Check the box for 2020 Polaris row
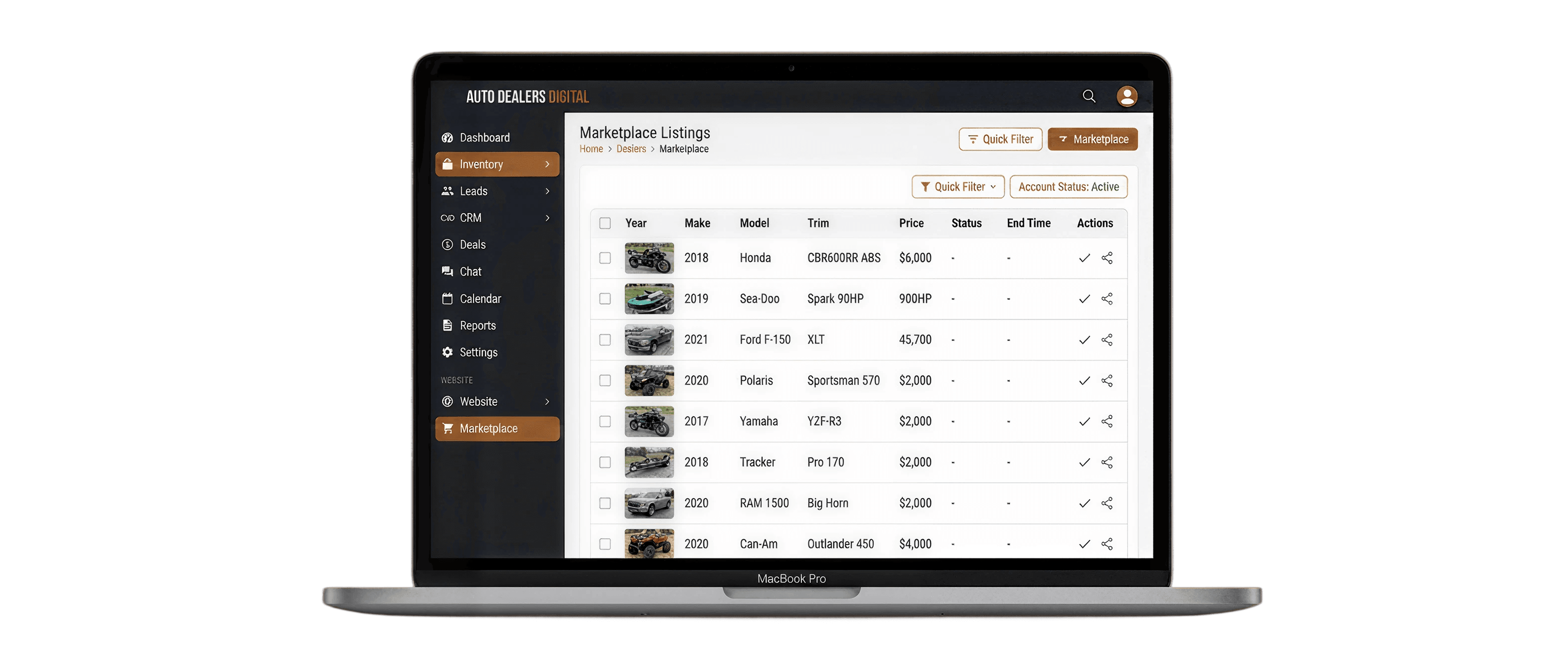This screenshot has height=654, width=1568. click(x=604, y=381)
